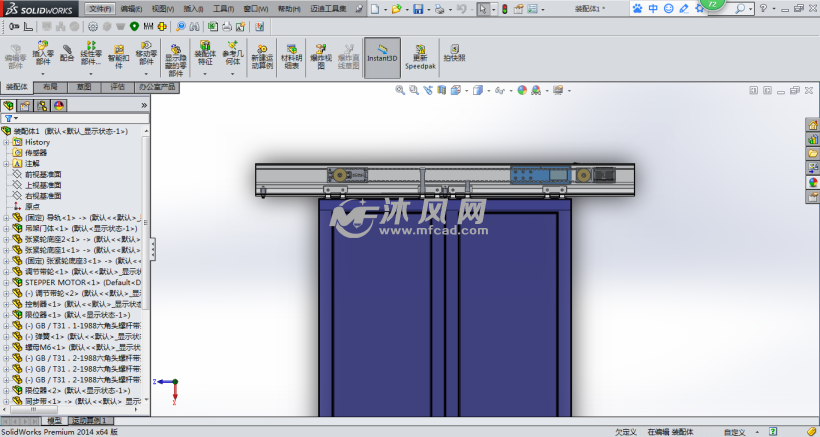
Task: Click the blue door panel in viewport
Action: (x=445, y=308)
